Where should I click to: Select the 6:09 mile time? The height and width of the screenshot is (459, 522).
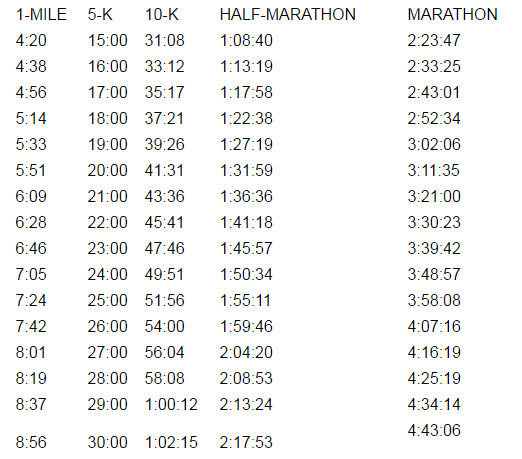pyautogui.click(x=31, y=197)
